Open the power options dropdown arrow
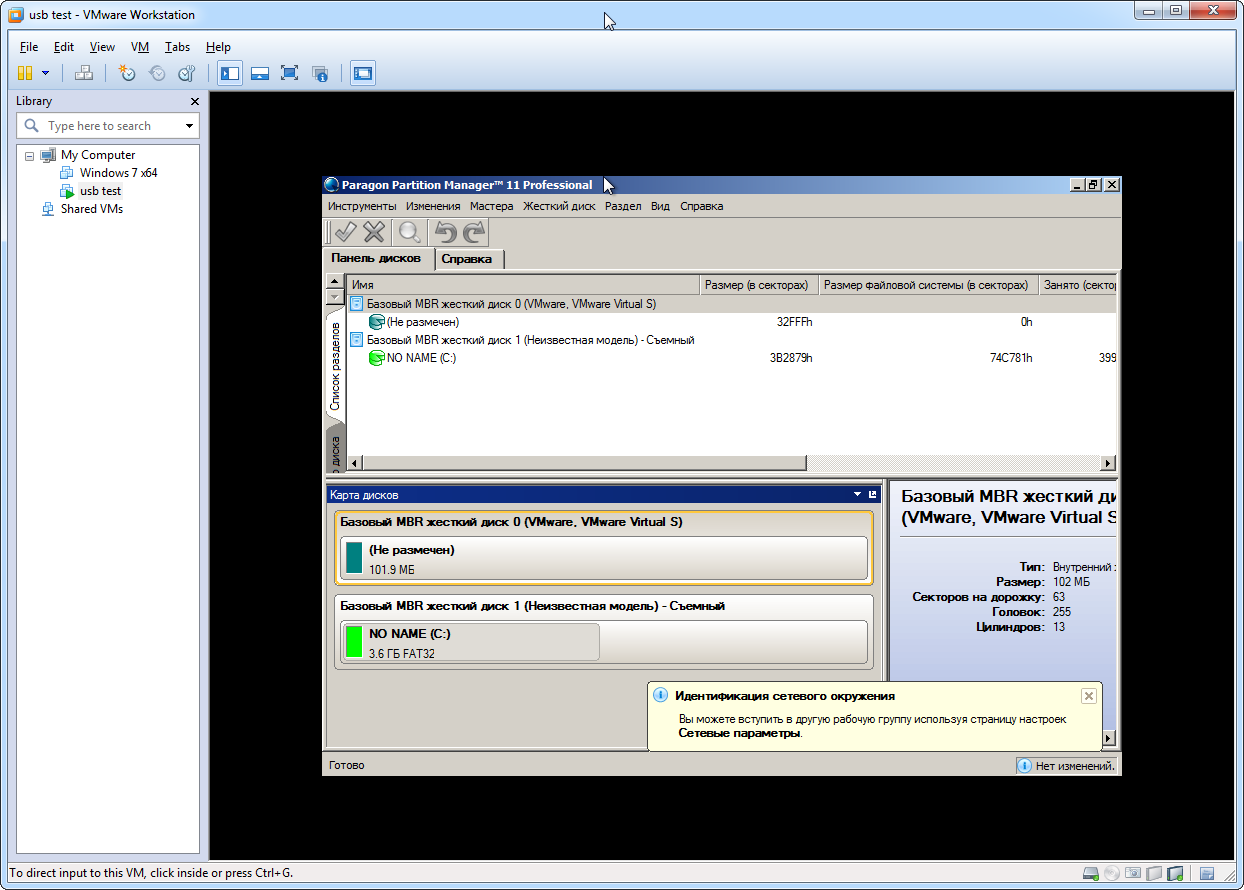Viewport: 1244px width, 890px height. click(45, 73)
